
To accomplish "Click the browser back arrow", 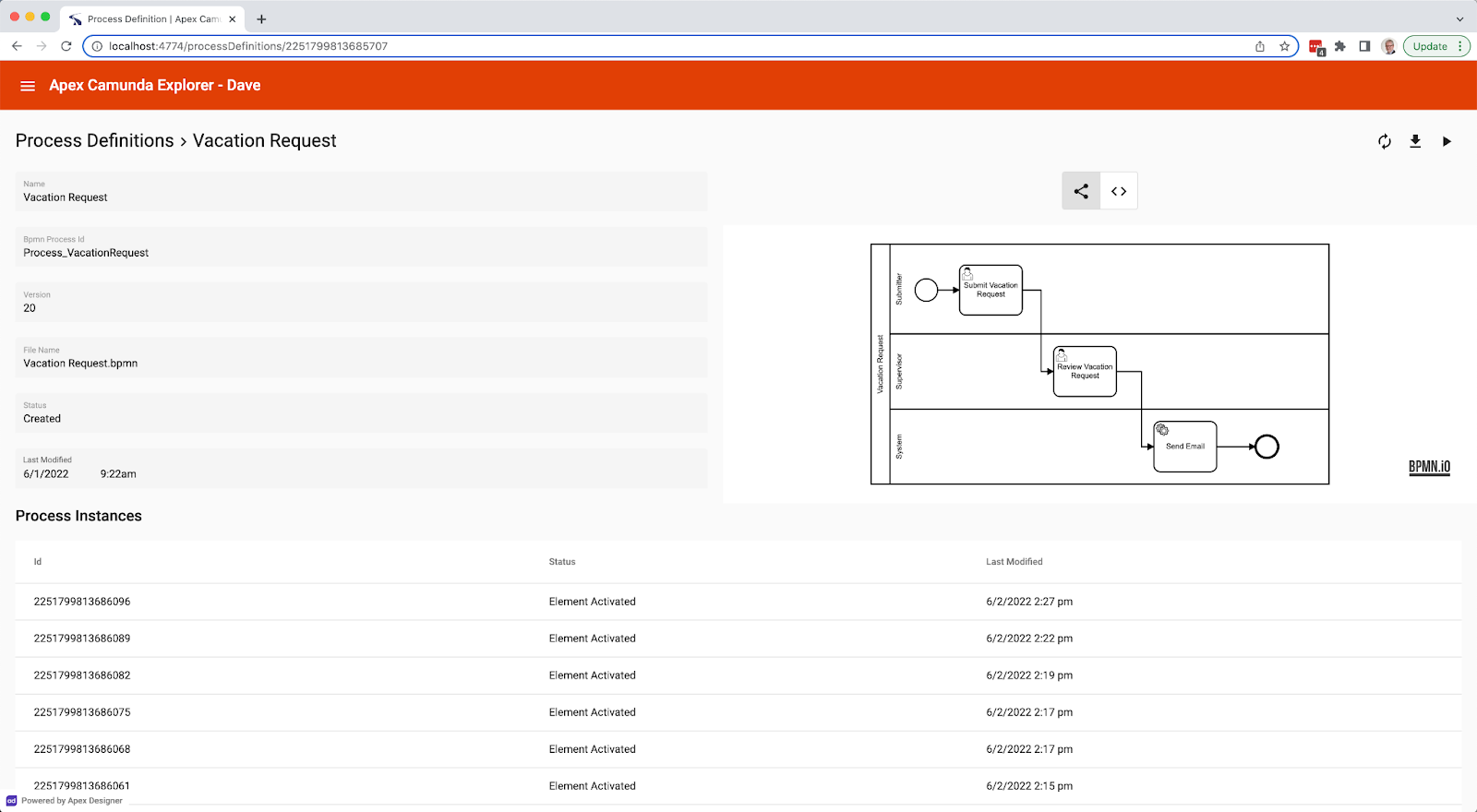I will [x=17, y=46].
